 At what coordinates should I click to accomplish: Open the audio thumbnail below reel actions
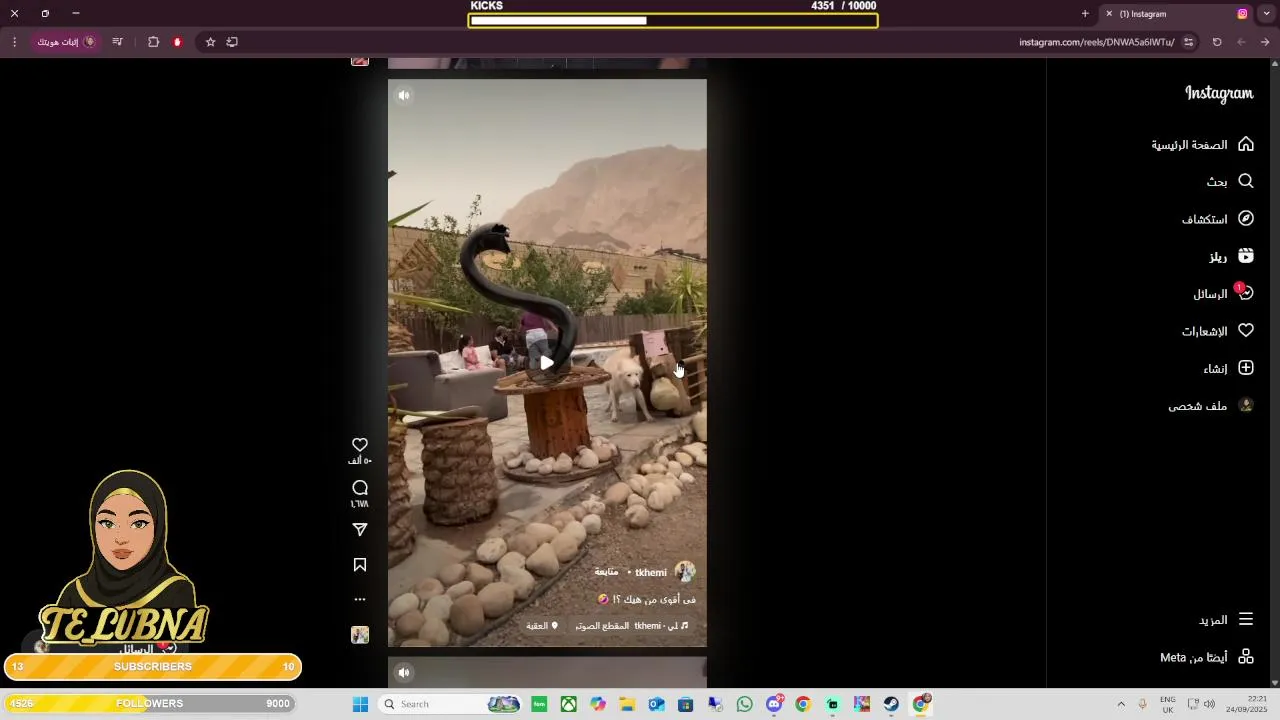click(360, 635)
